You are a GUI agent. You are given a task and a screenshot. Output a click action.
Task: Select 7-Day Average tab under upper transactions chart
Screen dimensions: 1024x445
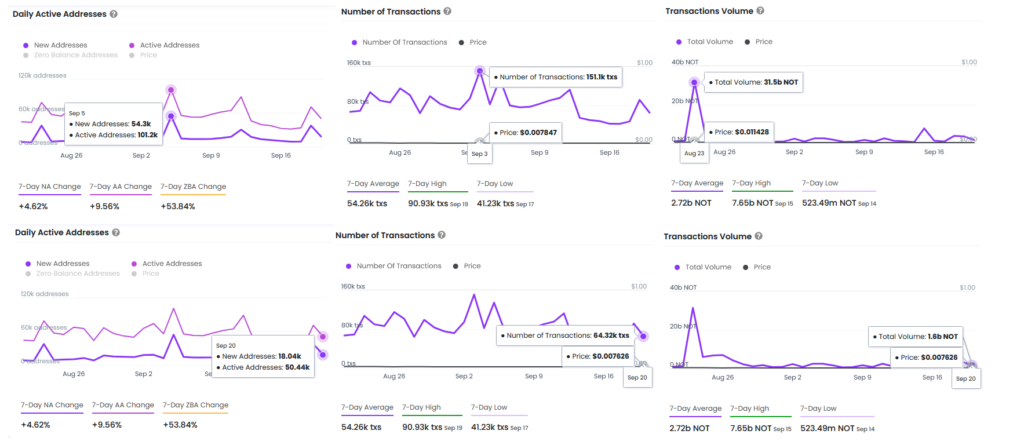click(x=373, y=185)
